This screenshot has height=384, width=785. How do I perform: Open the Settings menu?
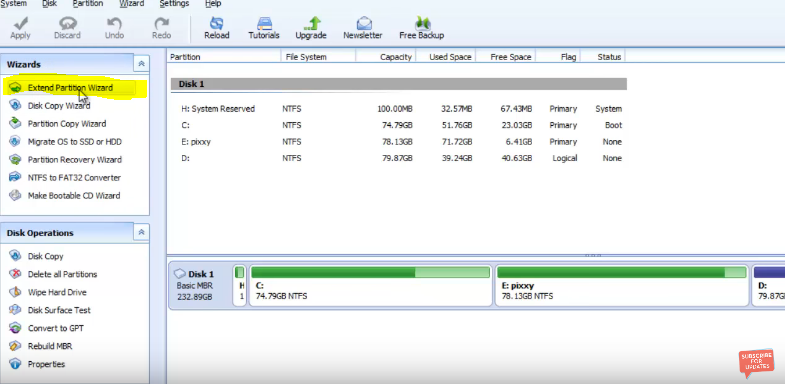174,4
